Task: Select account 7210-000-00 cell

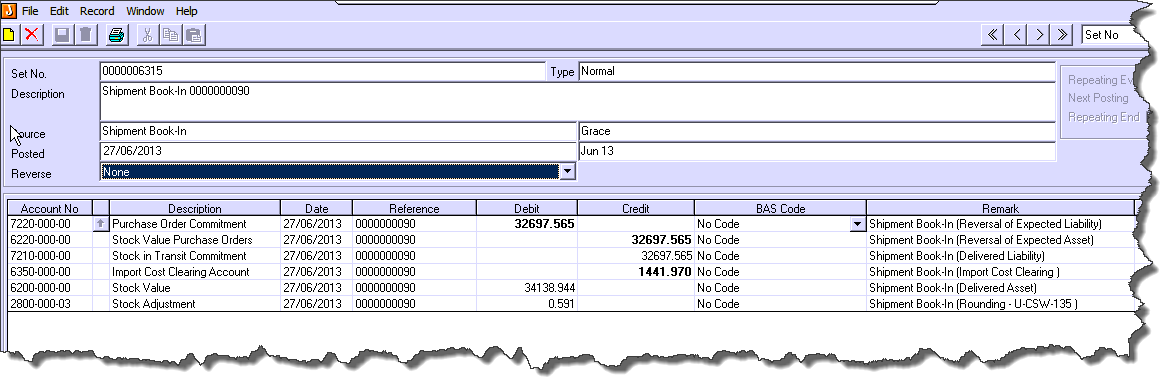Action: coord(50,256)
